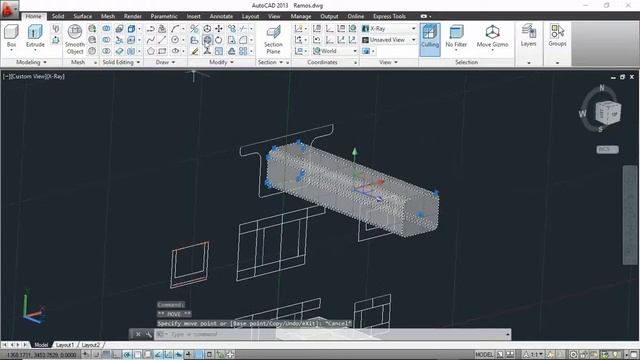Switch to the Surface ribbon tab
The height and width of the screenshot is (360, 640).
(x=82, y=16)
